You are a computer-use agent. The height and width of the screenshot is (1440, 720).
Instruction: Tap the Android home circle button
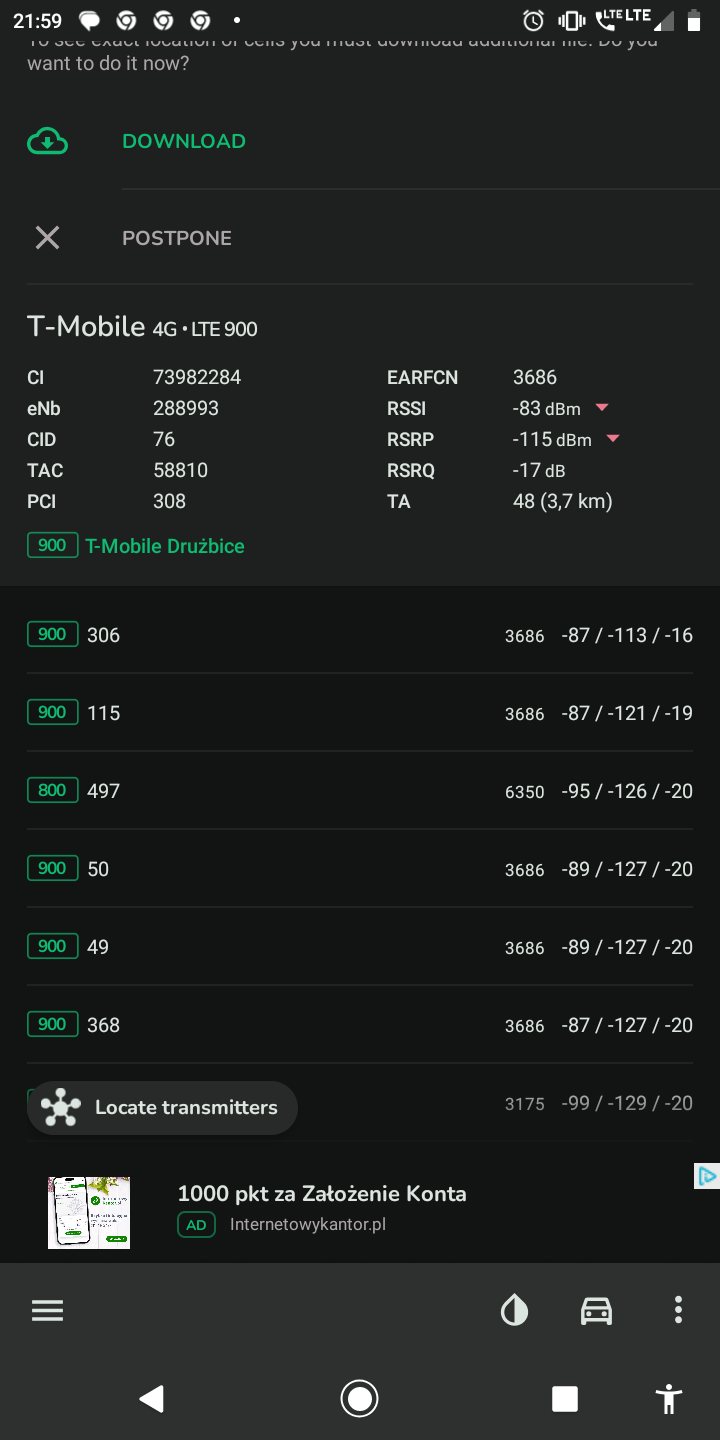click(359, 1398)
